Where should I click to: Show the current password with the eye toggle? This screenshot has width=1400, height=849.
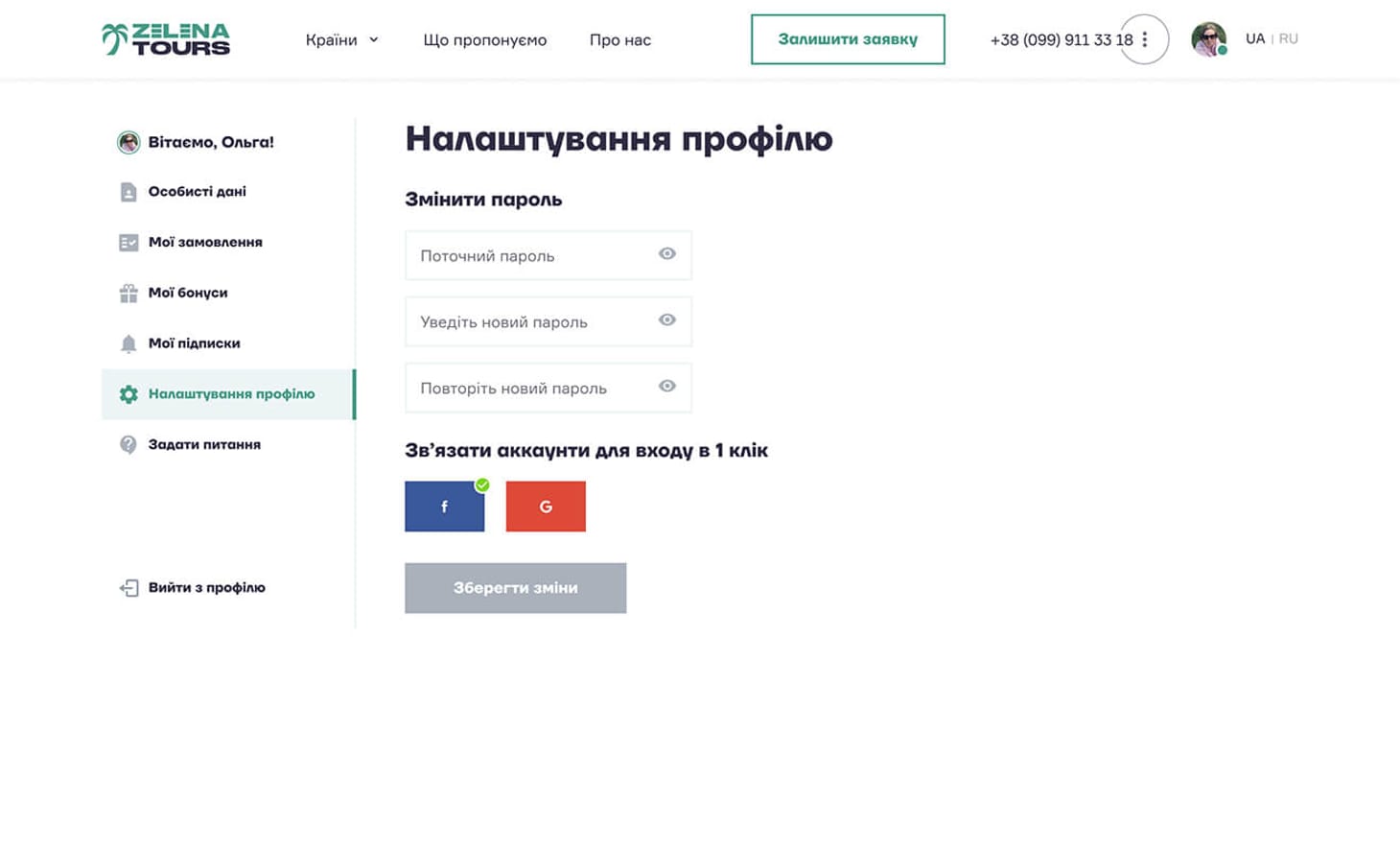[666, 254]
